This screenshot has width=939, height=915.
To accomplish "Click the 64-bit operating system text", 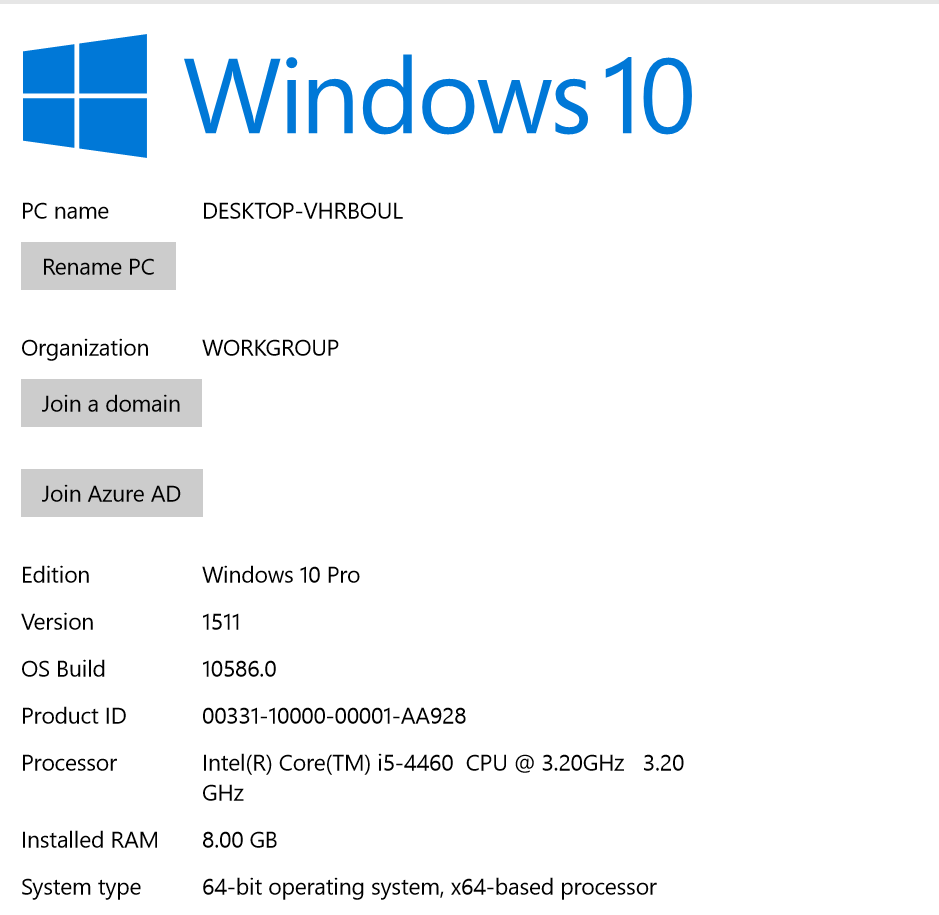I will (429, 887).
